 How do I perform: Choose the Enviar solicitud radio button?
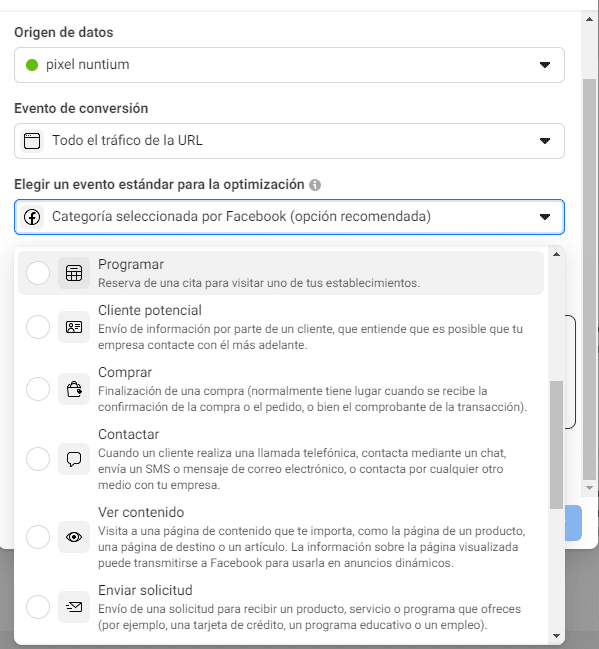pyautogui.click(x=38, y=607)
